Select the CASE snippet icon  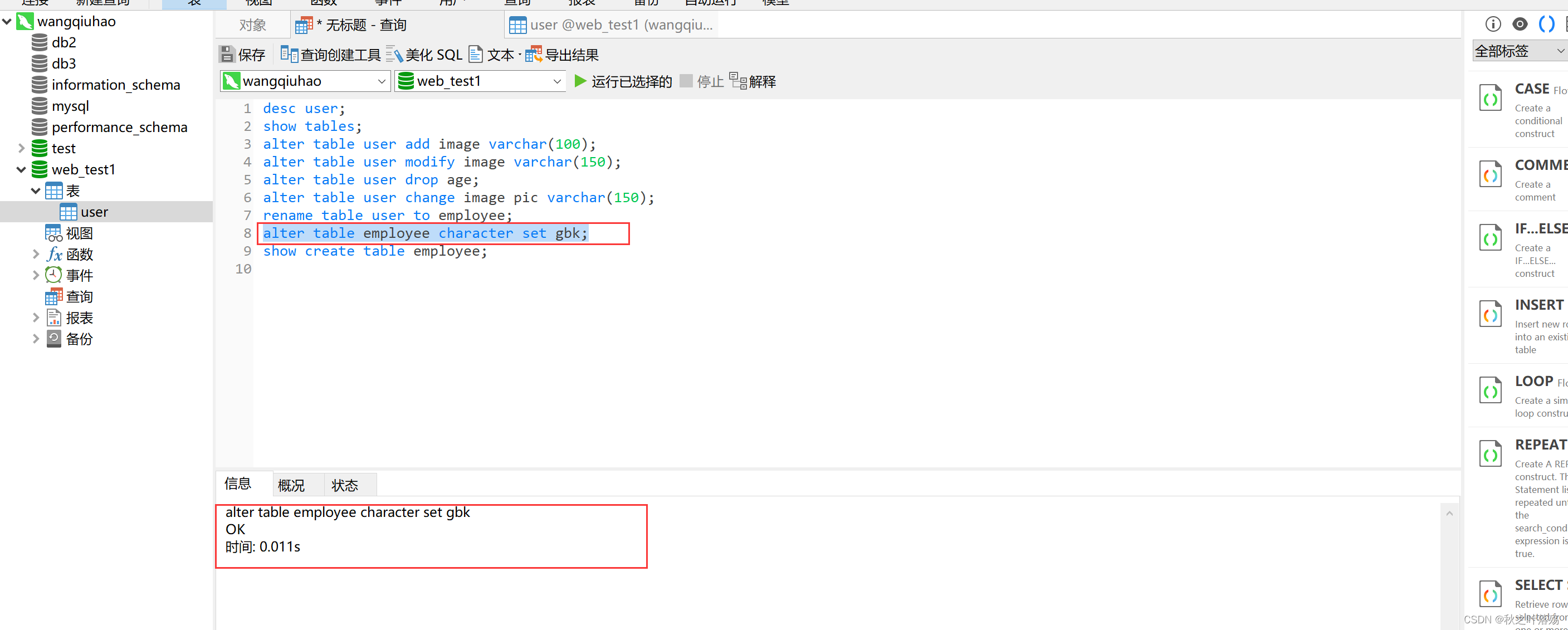[x=1491, y=98]
